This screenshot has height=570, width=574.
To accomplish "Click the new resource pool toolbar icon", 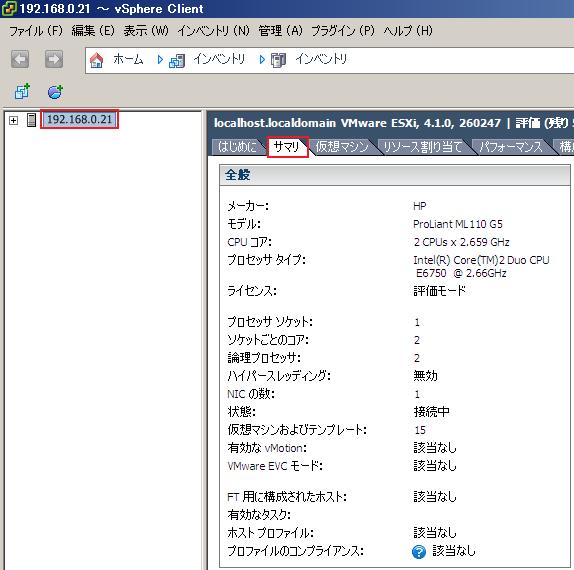I will 55,92.
